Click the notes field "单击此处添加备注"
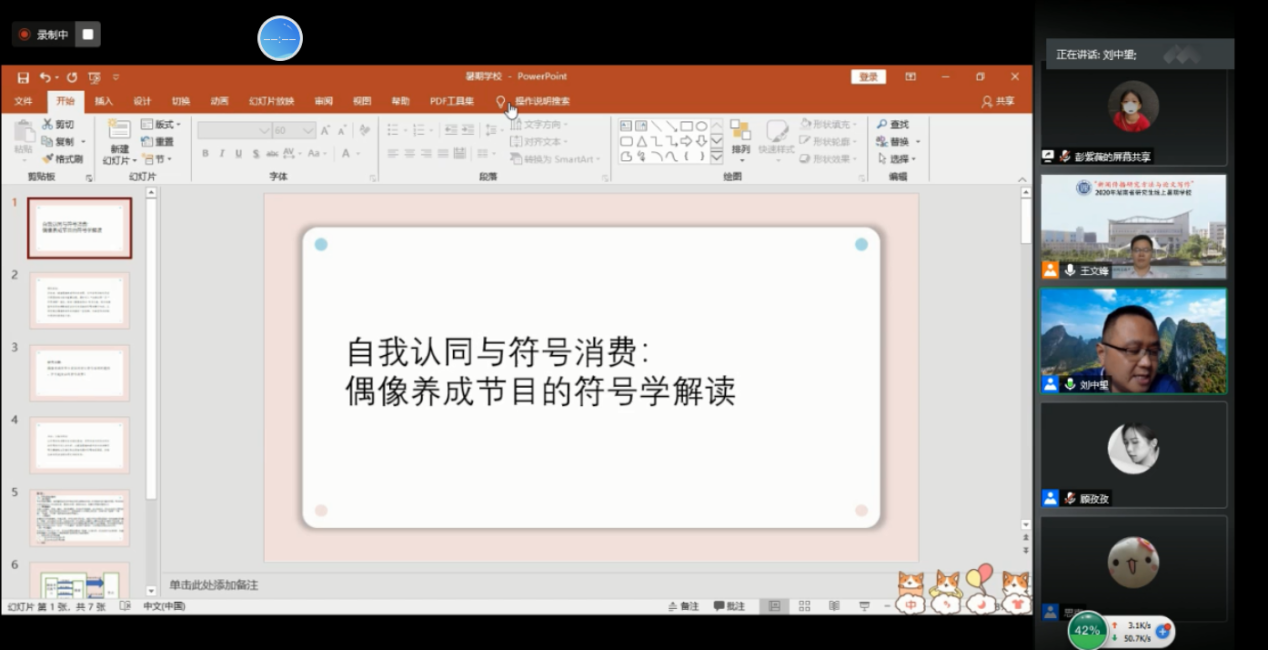 point(213,585)
